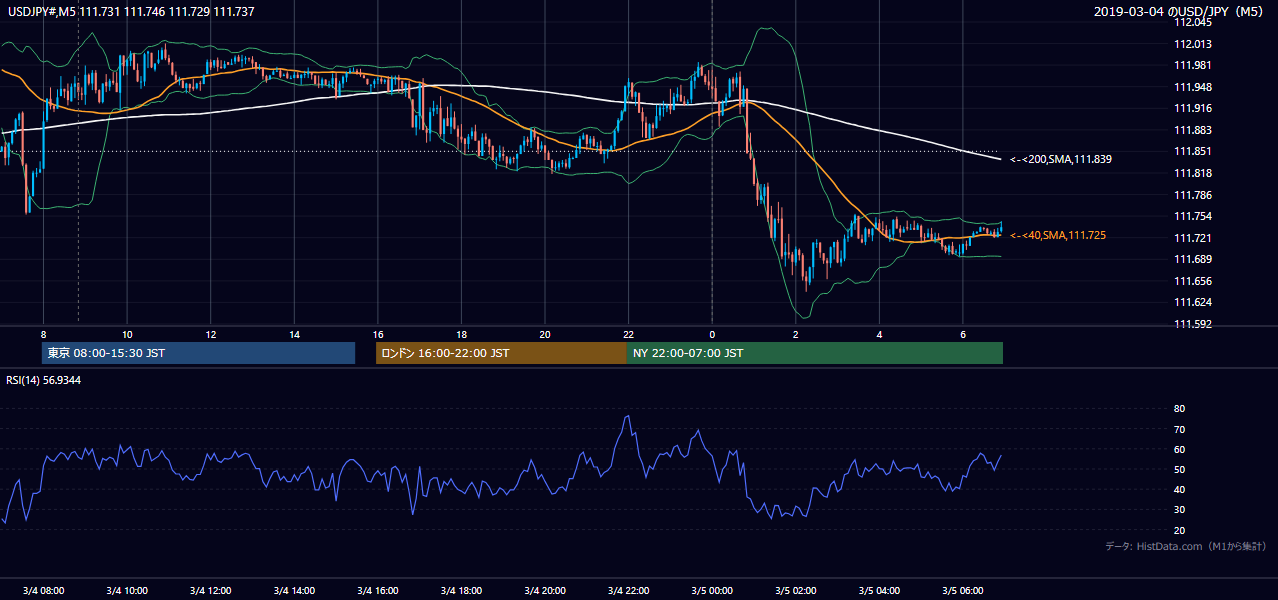Select the ロンドン 16:00-22:00 JST session bar
The image size is (1278, 600).
[x=501, y=353]
